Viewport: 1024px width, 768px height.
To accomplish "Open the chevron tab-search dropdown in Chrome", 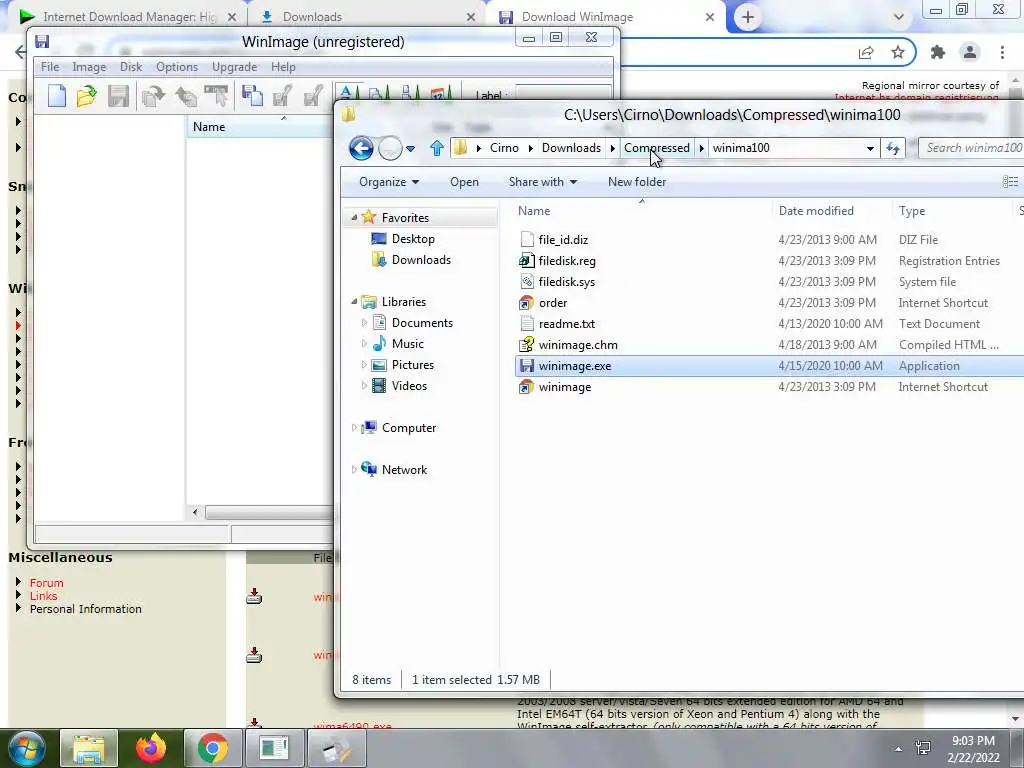I will pos(899,17).
